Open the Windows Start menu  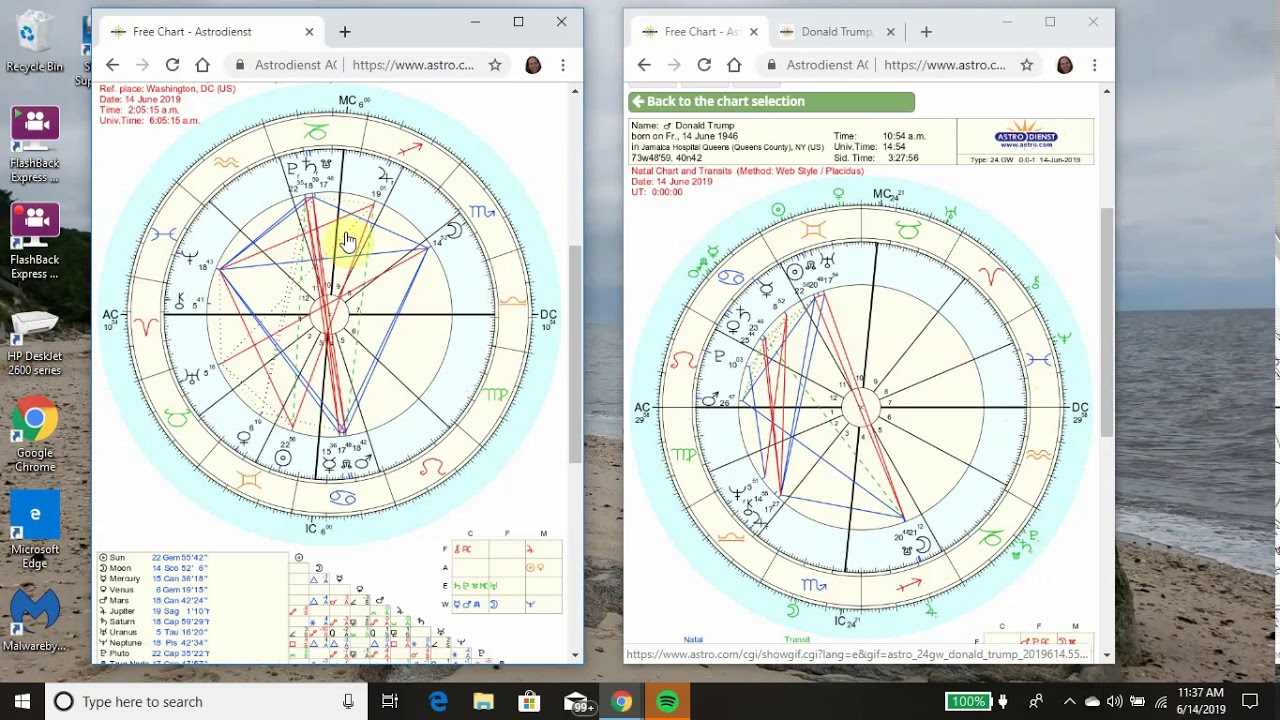pos(22,701)
